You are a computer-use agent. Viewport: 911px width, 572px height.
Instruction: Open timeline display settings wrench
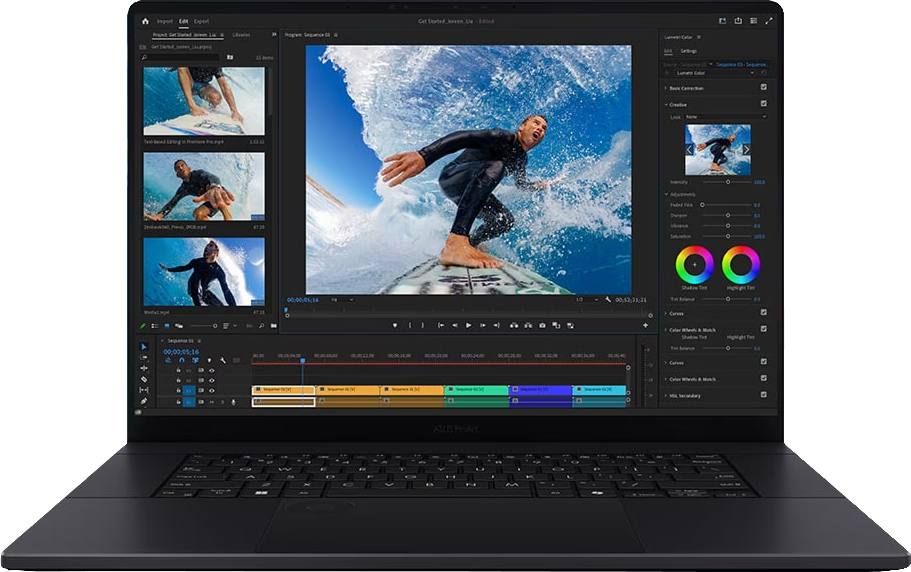[x=223, y=360]
